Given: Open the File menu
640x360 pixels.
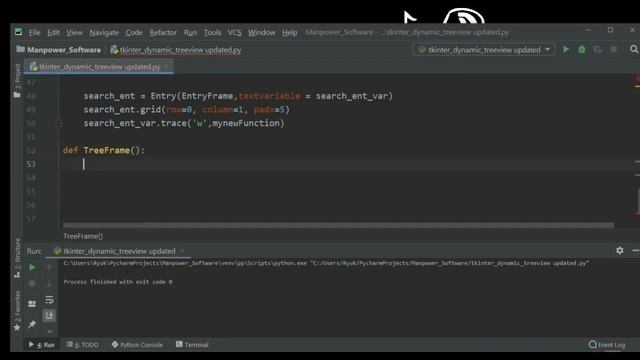Looking at the screenshot, I should [x=34, y=33].
